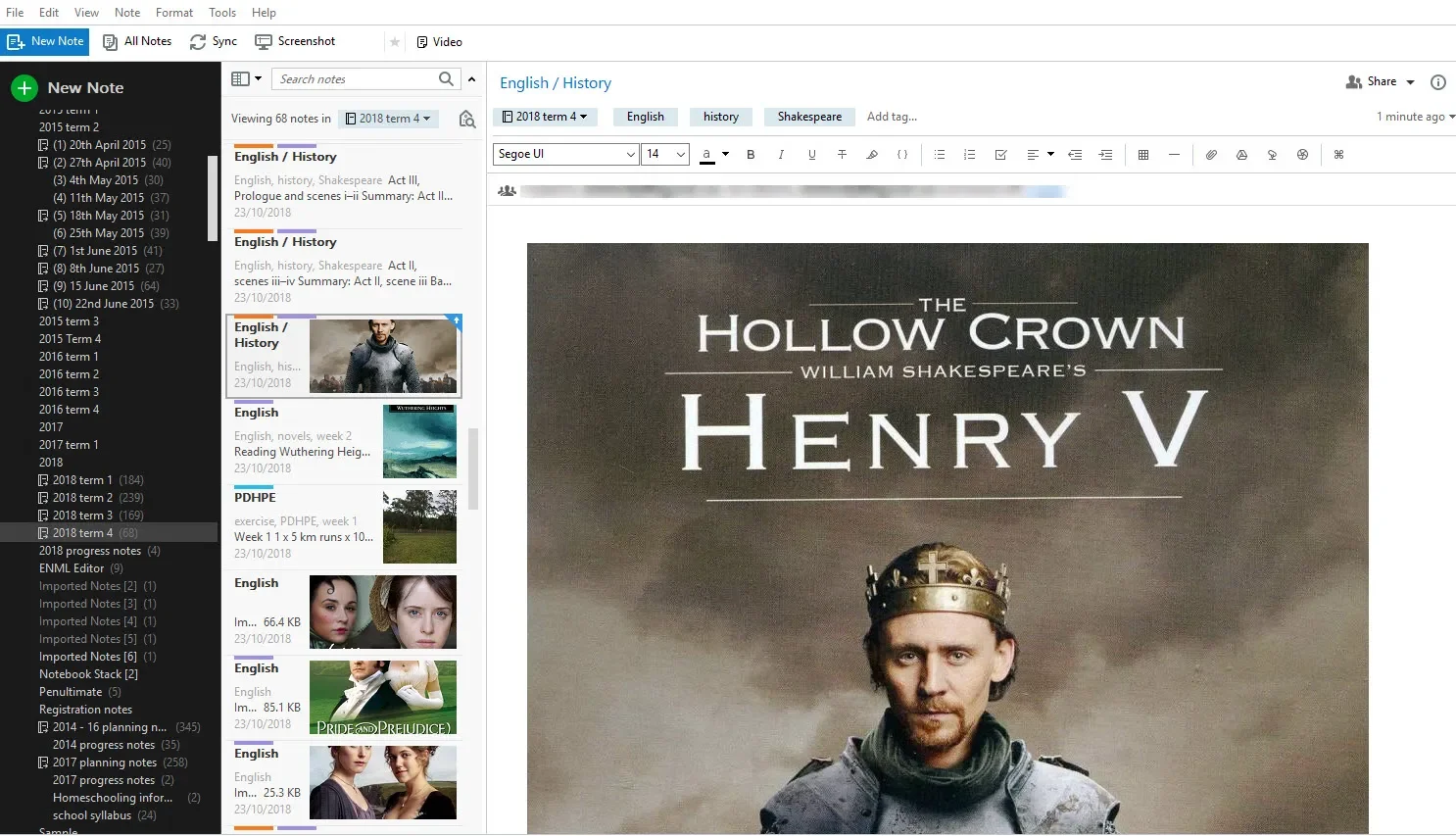The height and width of the screenshot is (836, 1456).
Task: Open the saved search tag-filter icon
Action: pyautogui.click(x=467, y=119)
